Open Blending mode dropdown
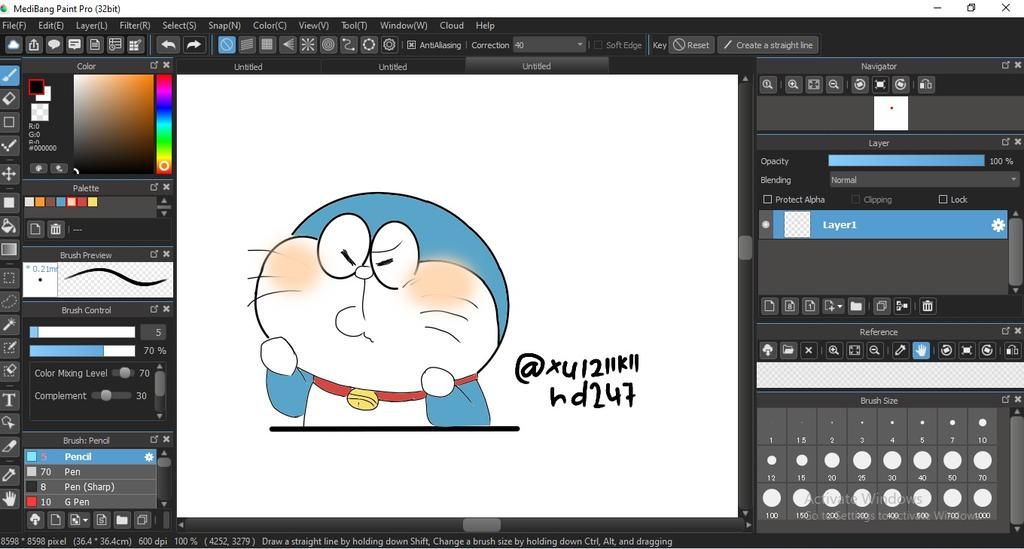1024x549 pixels. tap(923, 180)
